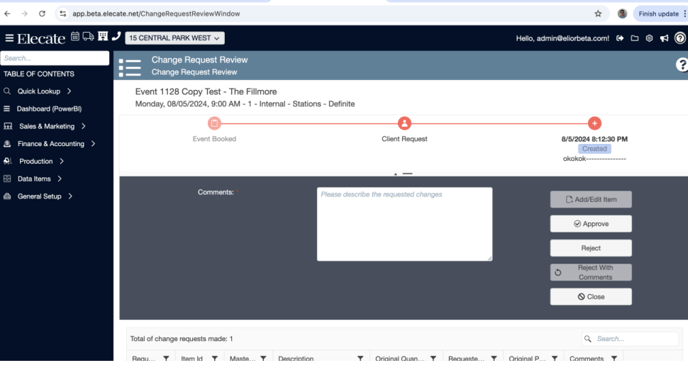Click the Event Booked timeline marker

(x=214, y=123)
